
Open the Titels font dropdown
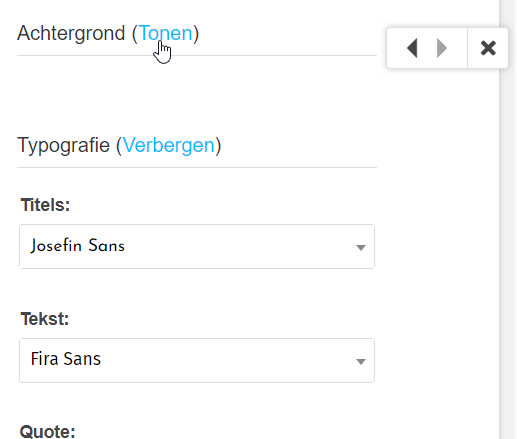pyautogui.click(x=197, y=246)
